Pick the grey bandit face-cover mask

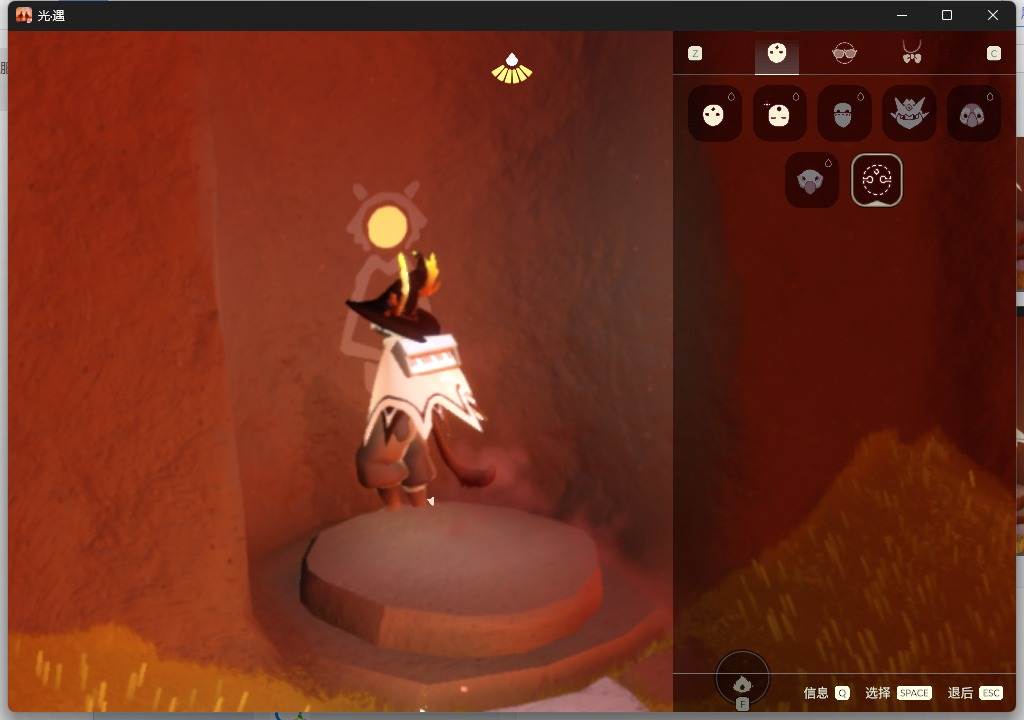(x=844, y=114)
